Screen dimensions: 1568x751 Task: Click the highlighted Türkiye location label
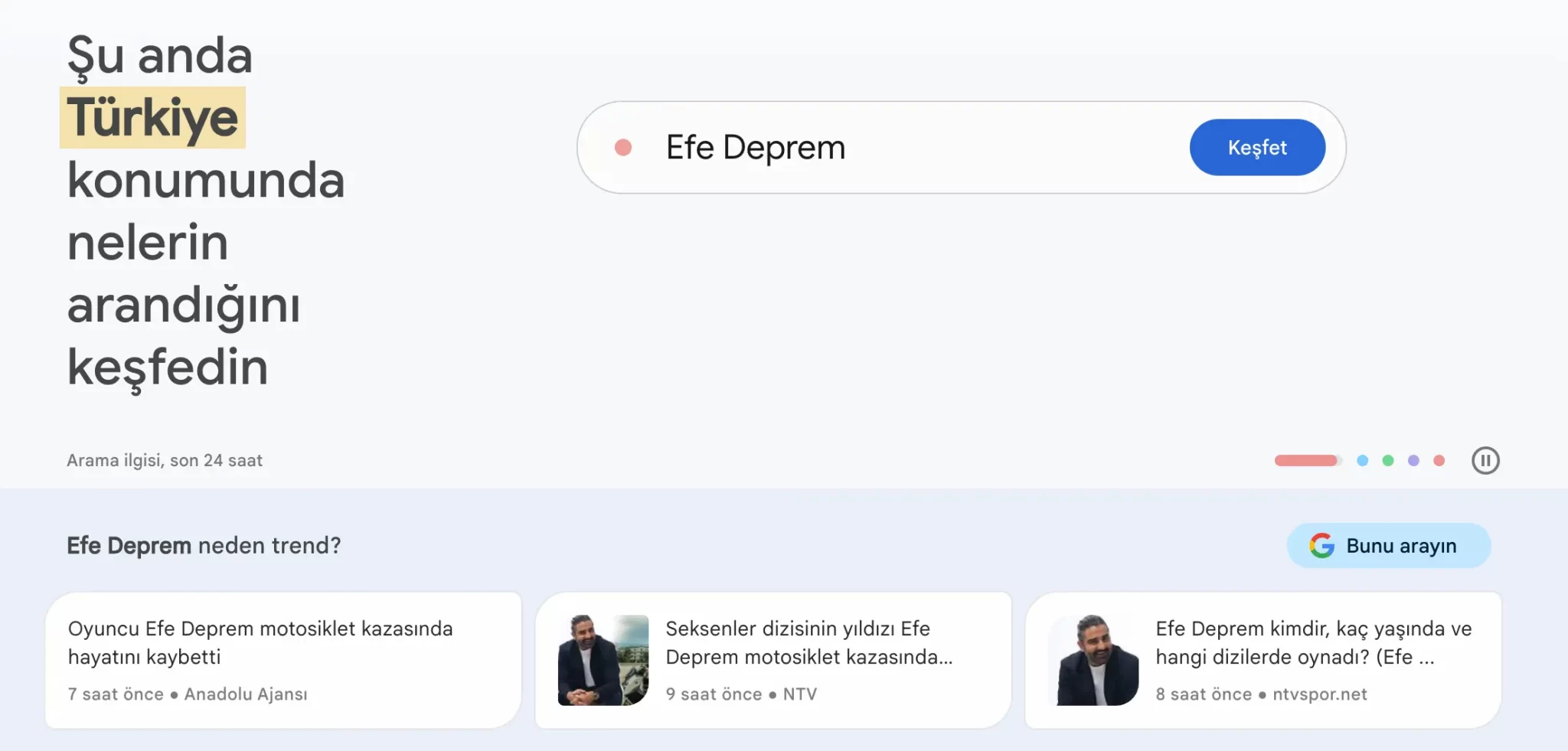[152, 117]
